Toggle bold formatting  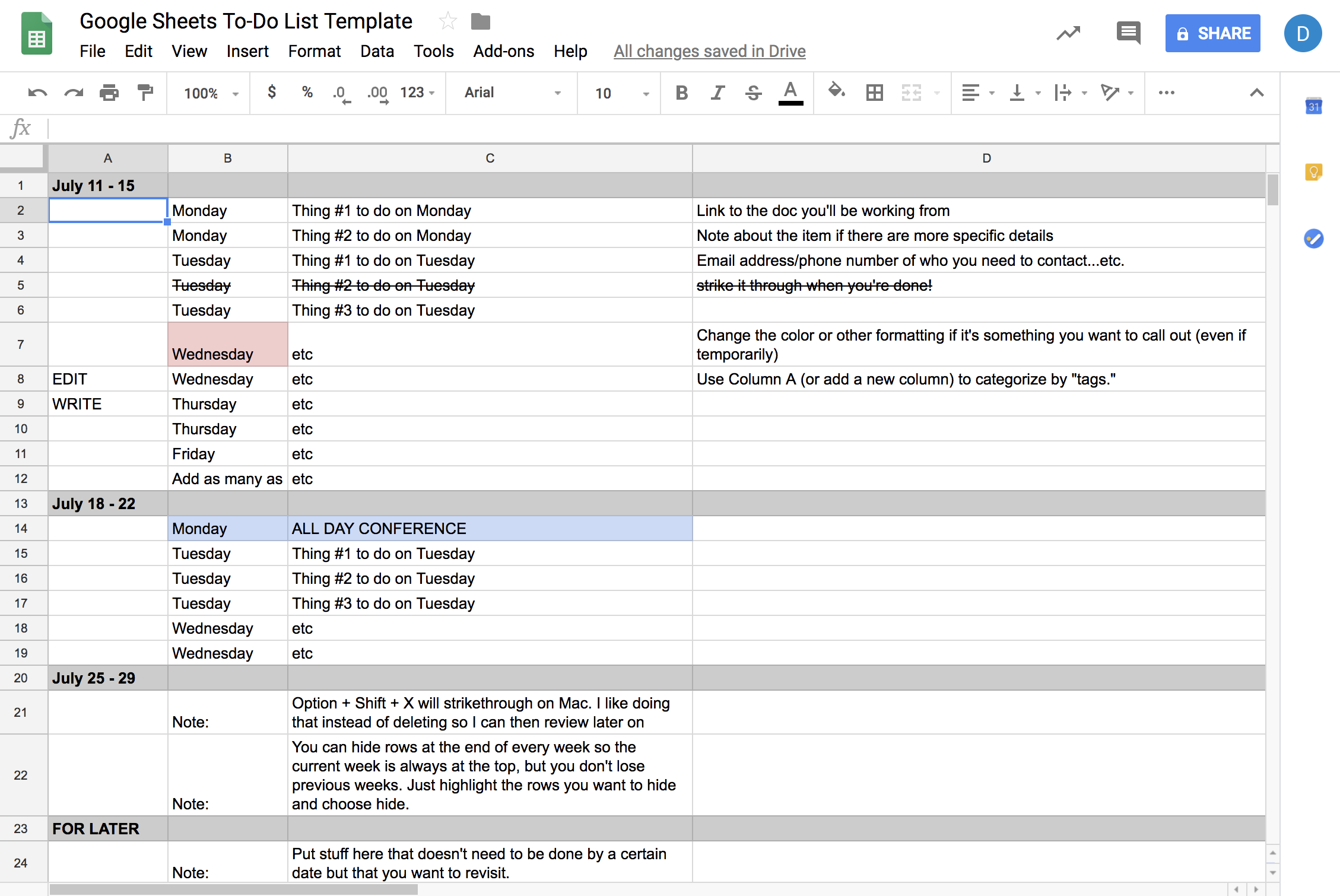click(x=682, y=93)
